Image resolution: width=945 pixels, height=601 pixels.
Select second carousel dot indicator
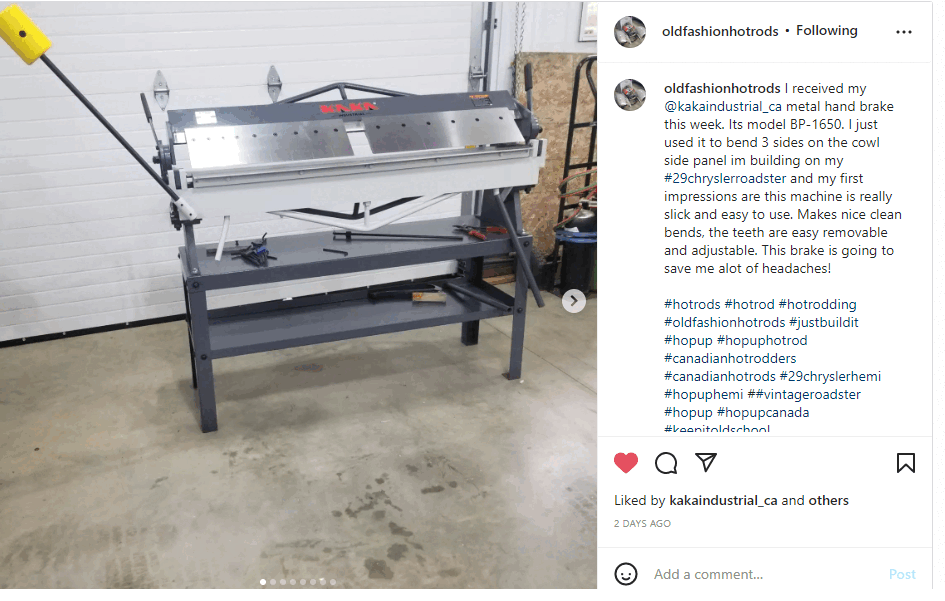coord(273,582)
